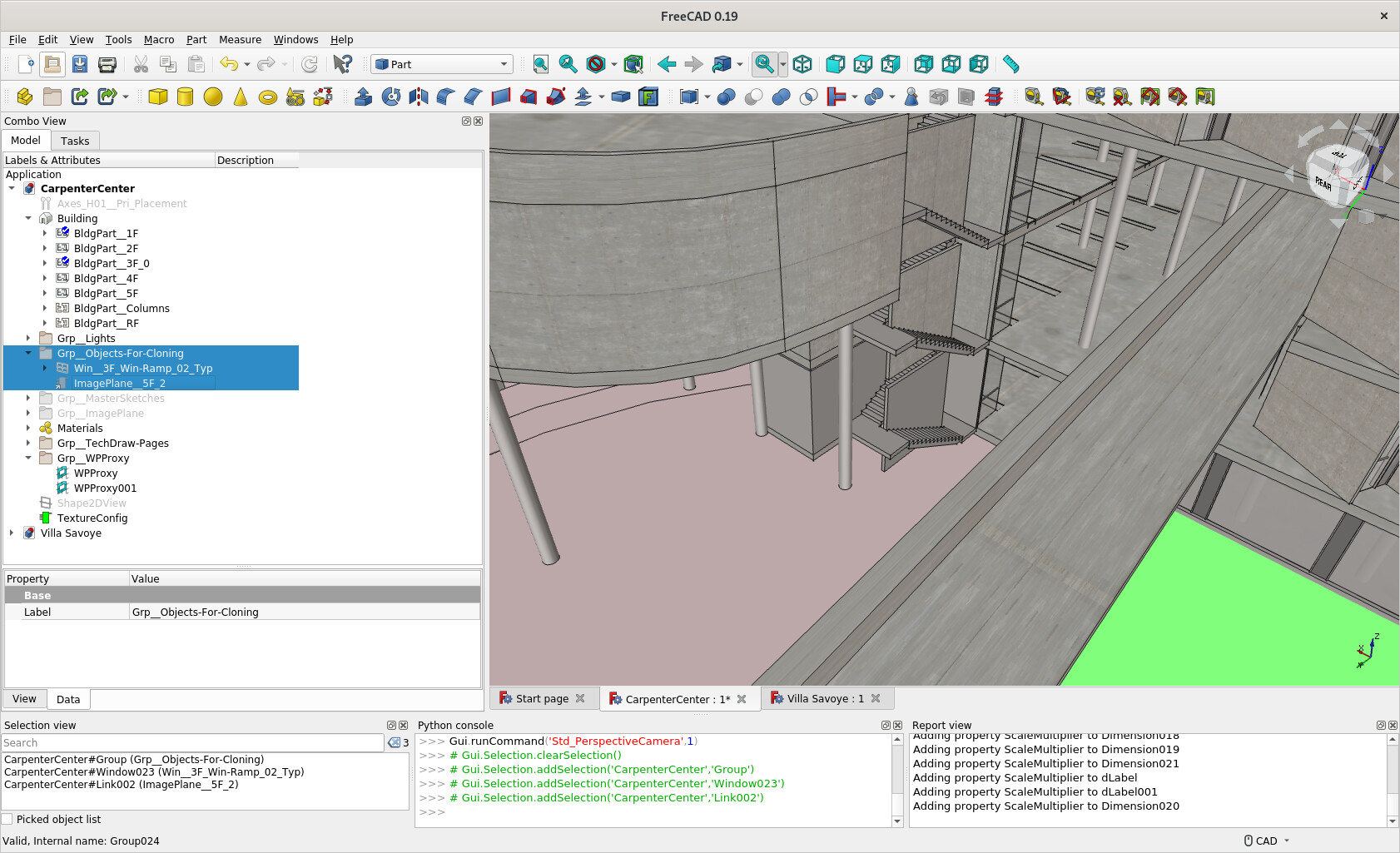This screenshot has width=1400, height=853.
Task: Click the Chamfer tool icon
Action: coord(474,97)
